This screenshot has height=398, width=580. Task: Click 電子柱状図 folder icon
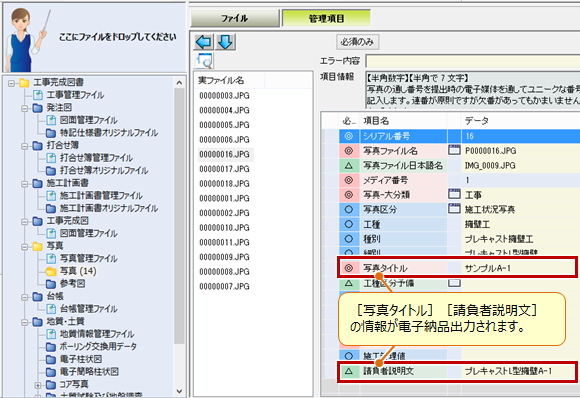point(51,359)
